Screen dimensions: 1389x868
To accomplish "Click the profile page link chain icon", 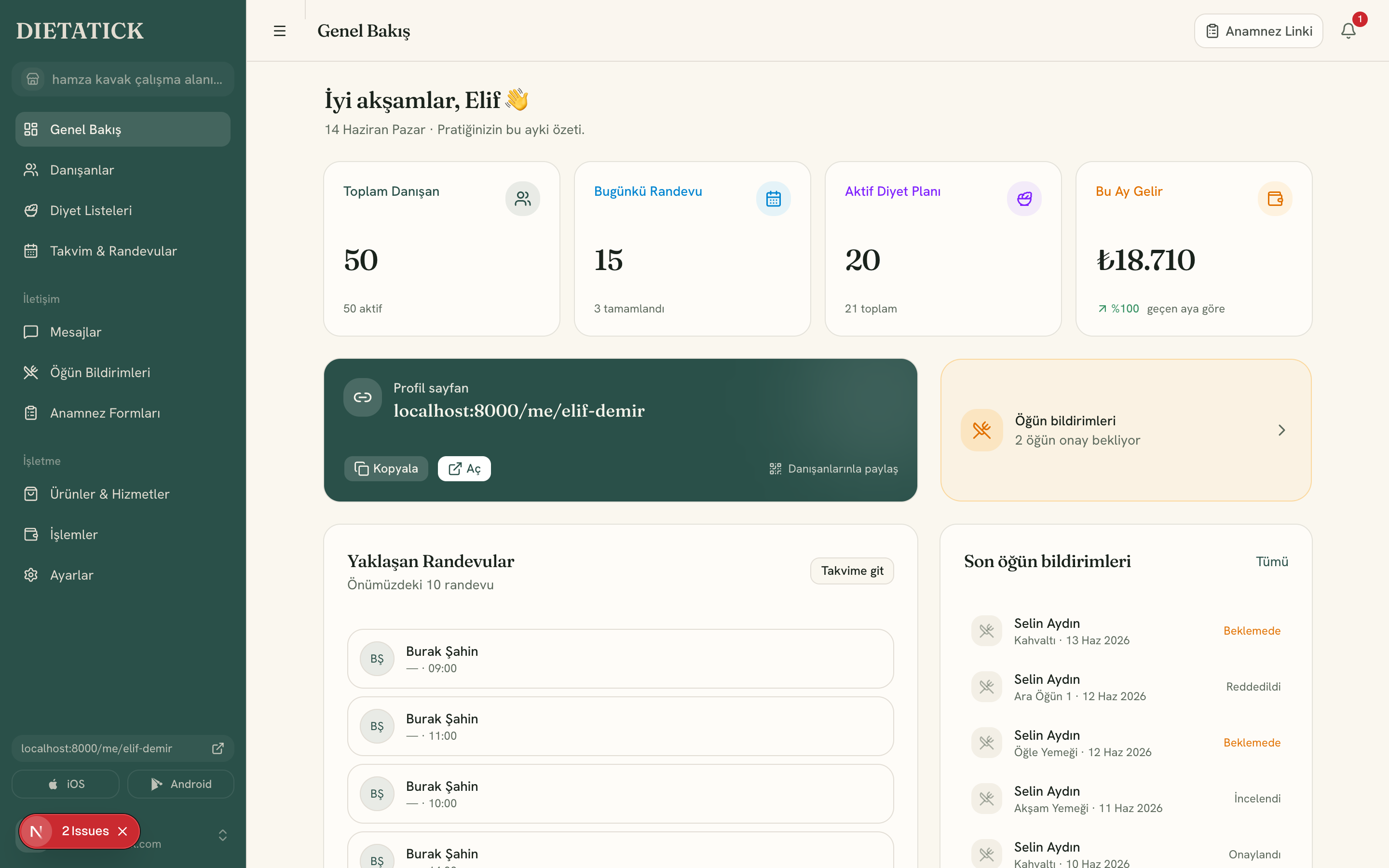I will 363,397.
